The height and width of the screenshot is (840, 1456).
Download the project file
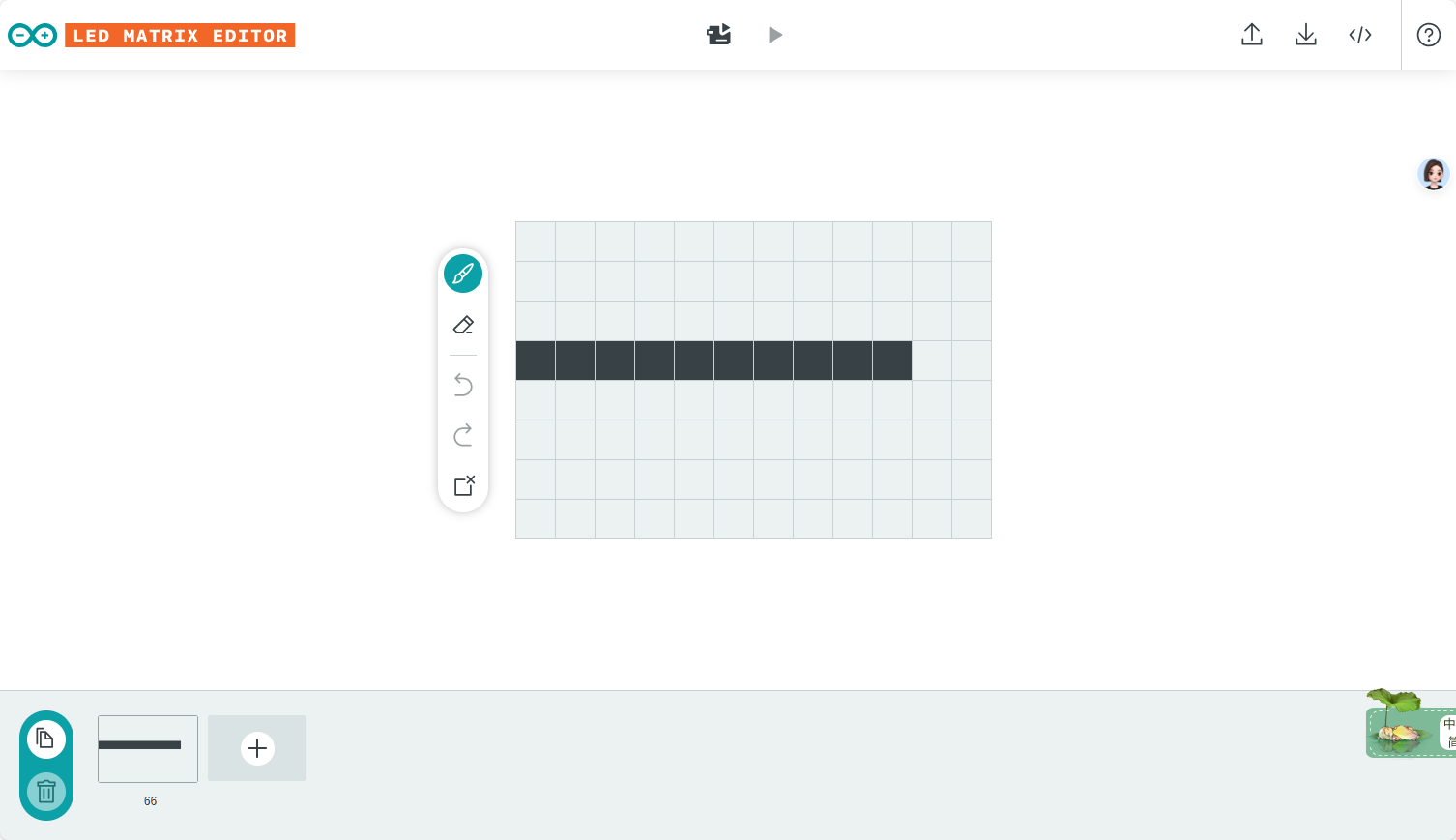(x=1306, y=35)
